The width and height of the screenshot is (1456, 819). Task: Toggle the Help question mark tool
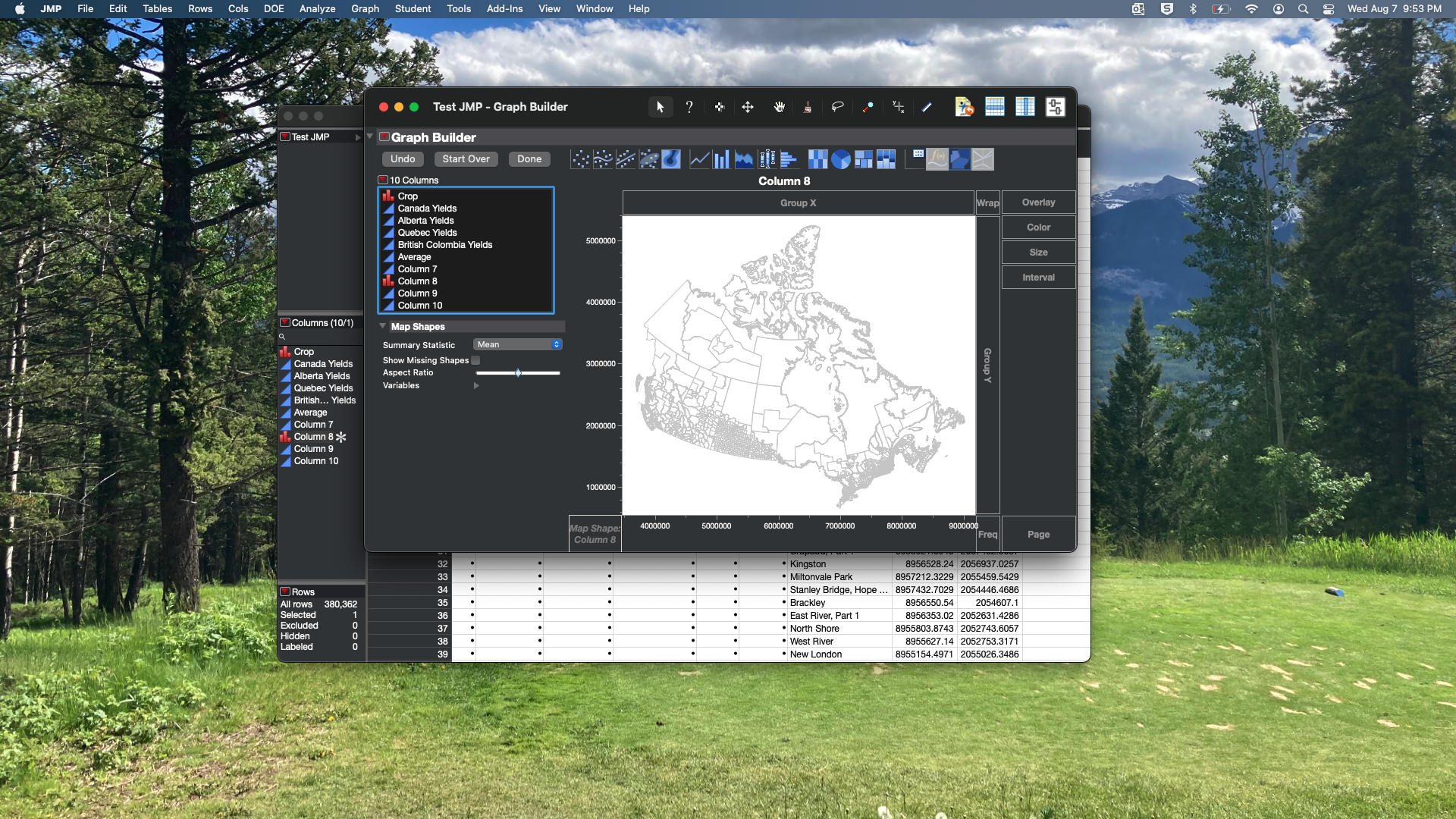coord(689,107)
